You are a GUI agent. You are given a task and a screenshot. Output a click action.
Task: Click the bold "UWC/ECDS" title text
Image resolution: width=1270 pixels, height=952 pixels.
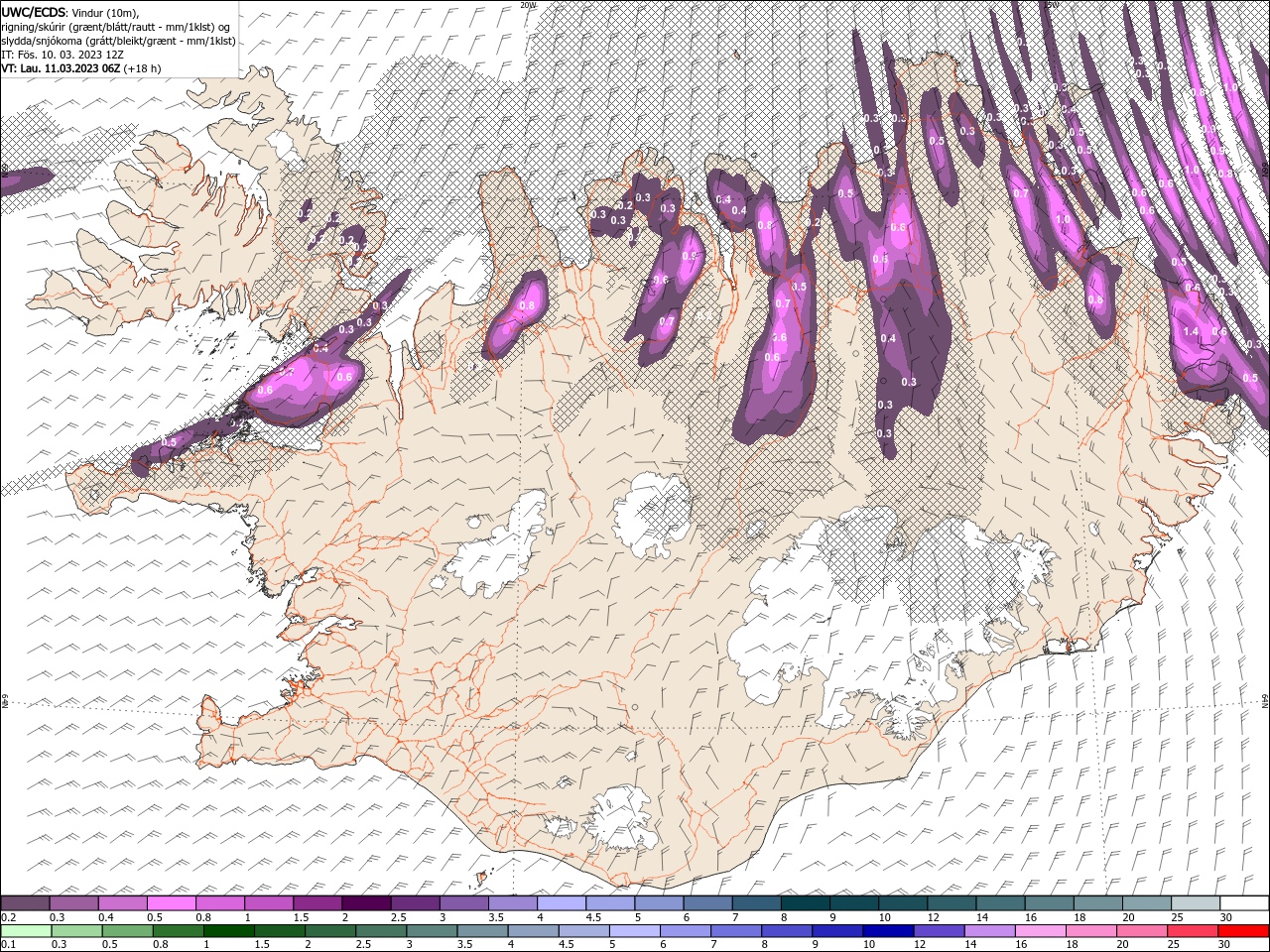pyautogui.click(x=34, y=12)
